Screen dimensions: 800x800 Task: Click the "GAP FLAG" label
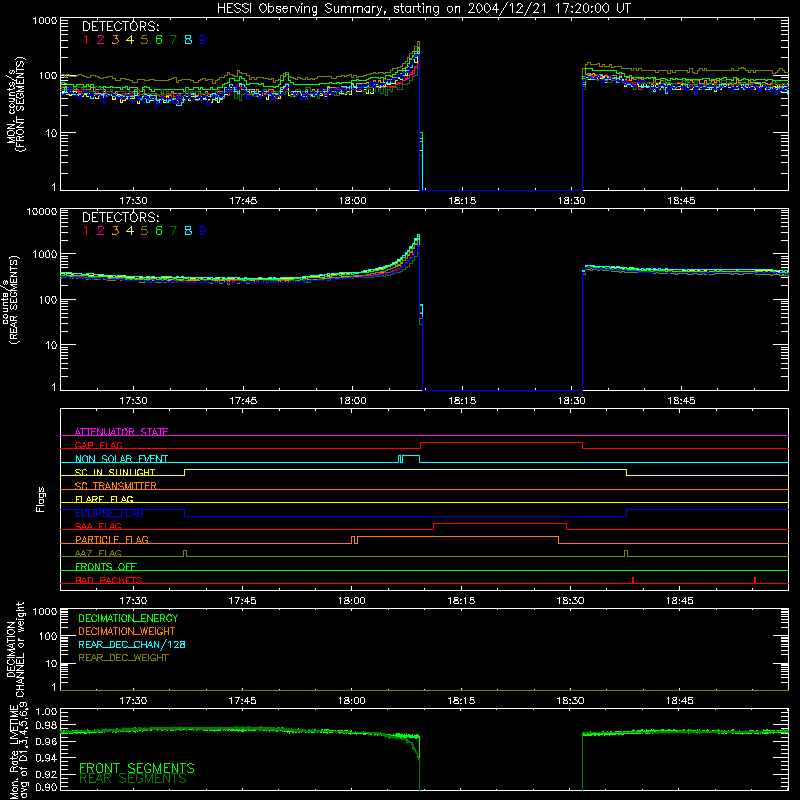click(x=98, y=445)
